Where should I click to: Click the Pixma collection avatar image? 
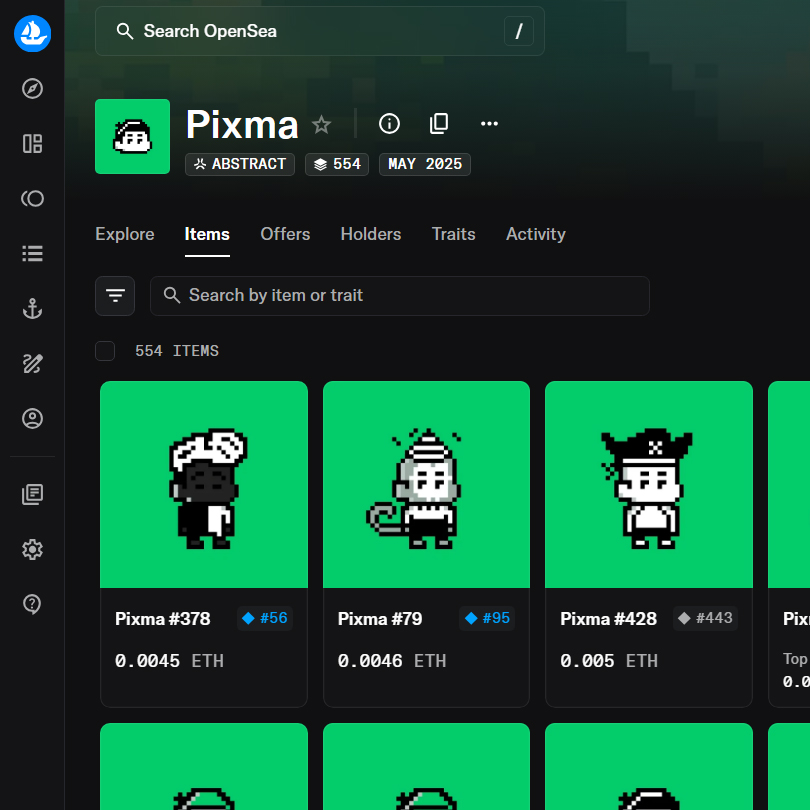pos(132,136)
